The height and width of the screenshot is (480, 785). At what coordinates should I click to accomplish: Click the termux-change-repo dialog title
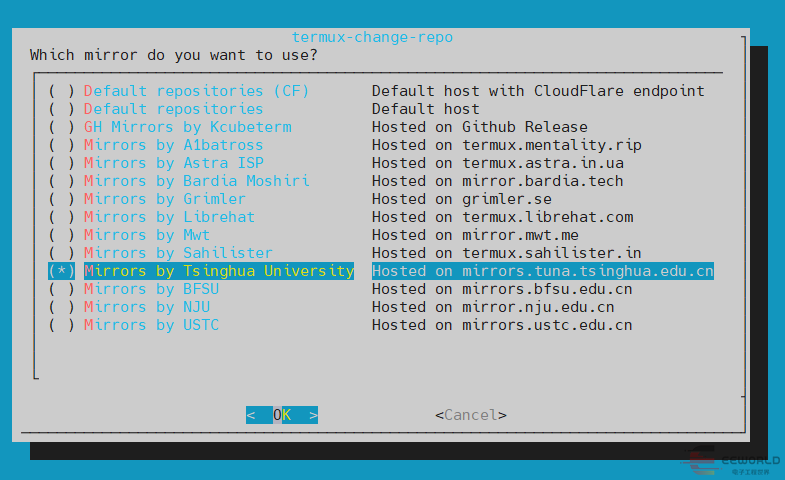click(372, 37)
